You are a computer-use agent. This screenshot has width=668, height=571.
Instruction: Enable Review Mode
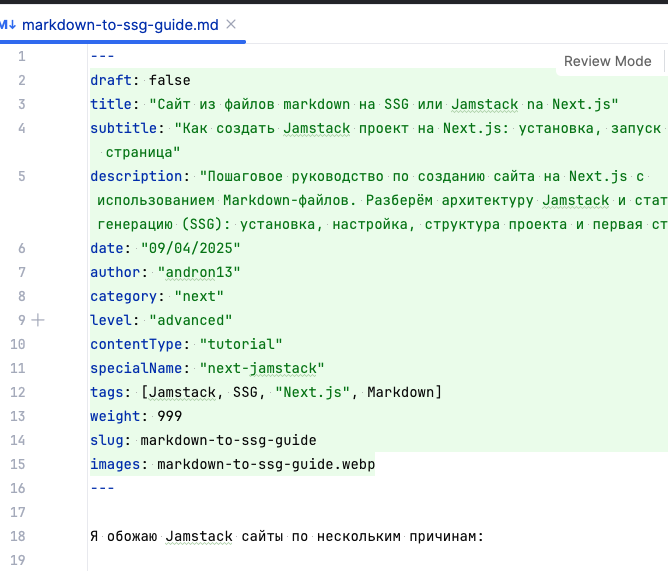pos(607,61)
